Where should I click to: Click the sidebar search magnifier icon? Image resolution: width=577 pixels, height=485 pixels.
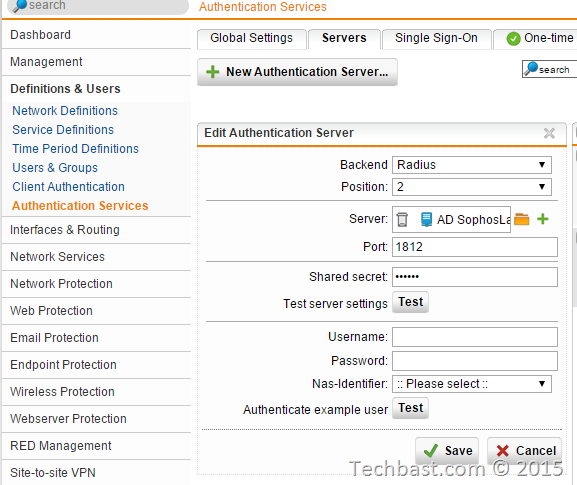[20, 6]
